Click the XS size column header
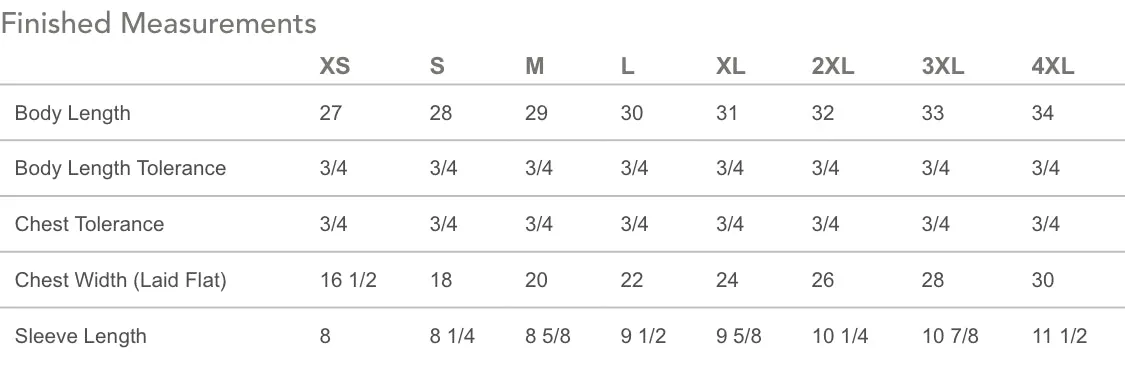 [334, 66]
